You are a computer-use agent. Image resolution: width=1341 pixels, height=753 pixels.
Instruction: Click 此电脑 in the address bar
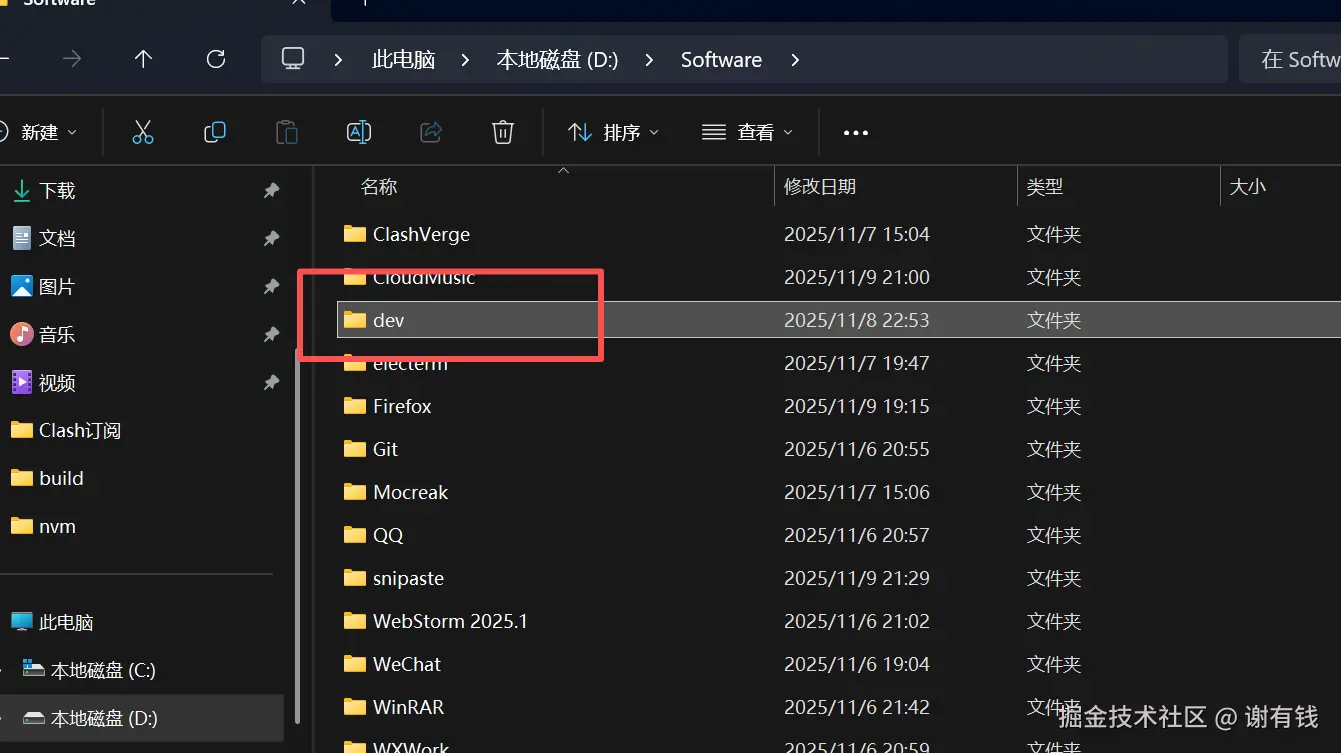point(403,60)
